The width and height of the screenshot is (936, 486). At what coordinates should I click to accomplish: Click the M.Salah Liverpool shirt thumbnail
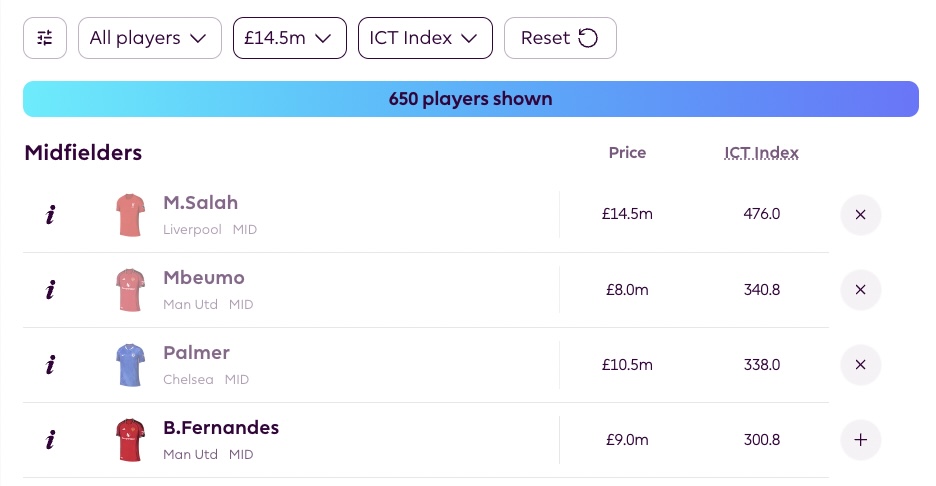[x=130, y=215]
